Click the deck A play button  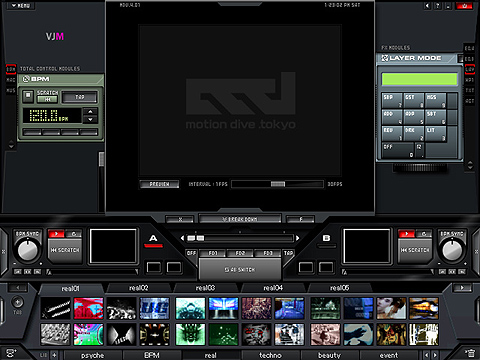pyautogui.click(x=56, y=234)
